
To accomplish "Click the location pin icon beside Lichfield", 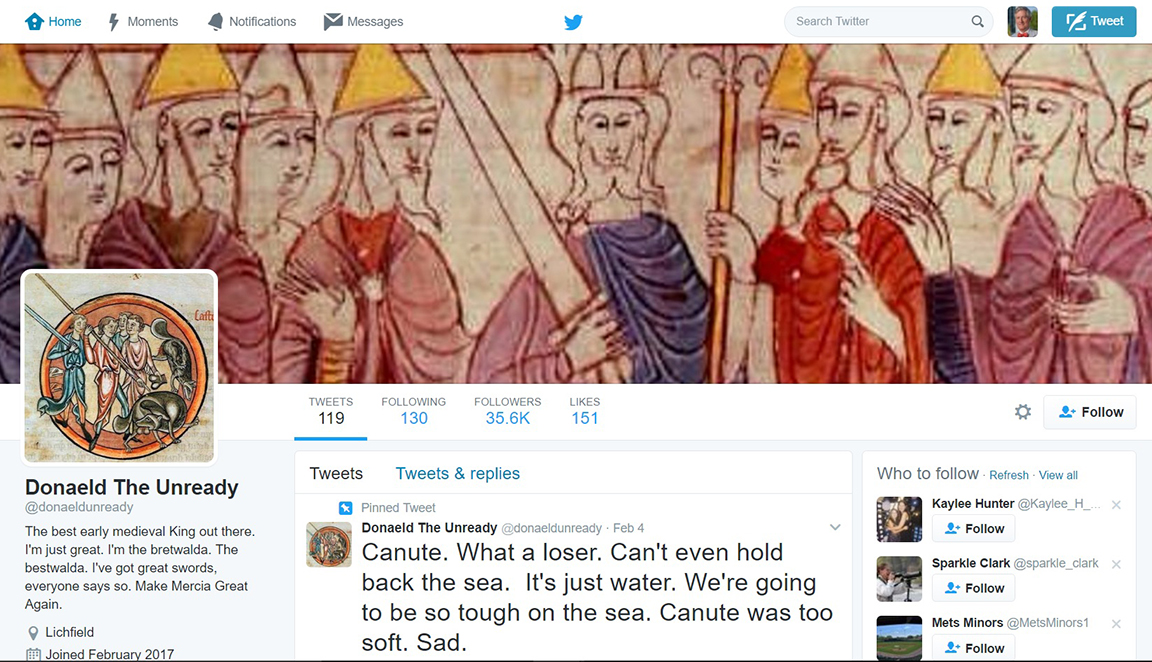I will click(x=33, y=633).
